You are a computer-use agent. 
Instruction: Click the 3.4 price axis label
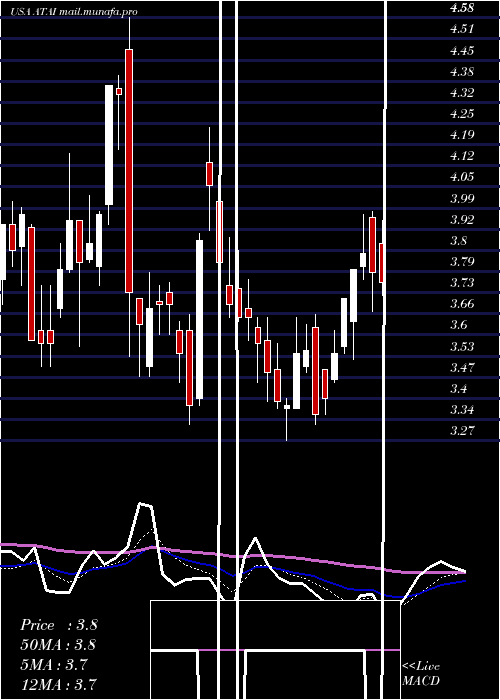459,388
